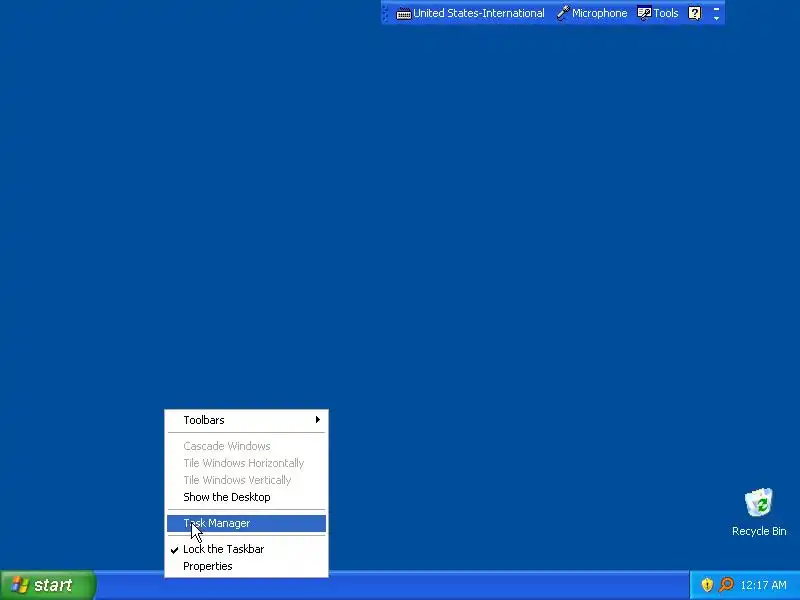Toggle Lock the Taskbar option
This screenshot has height=600, width=800.
246,549
